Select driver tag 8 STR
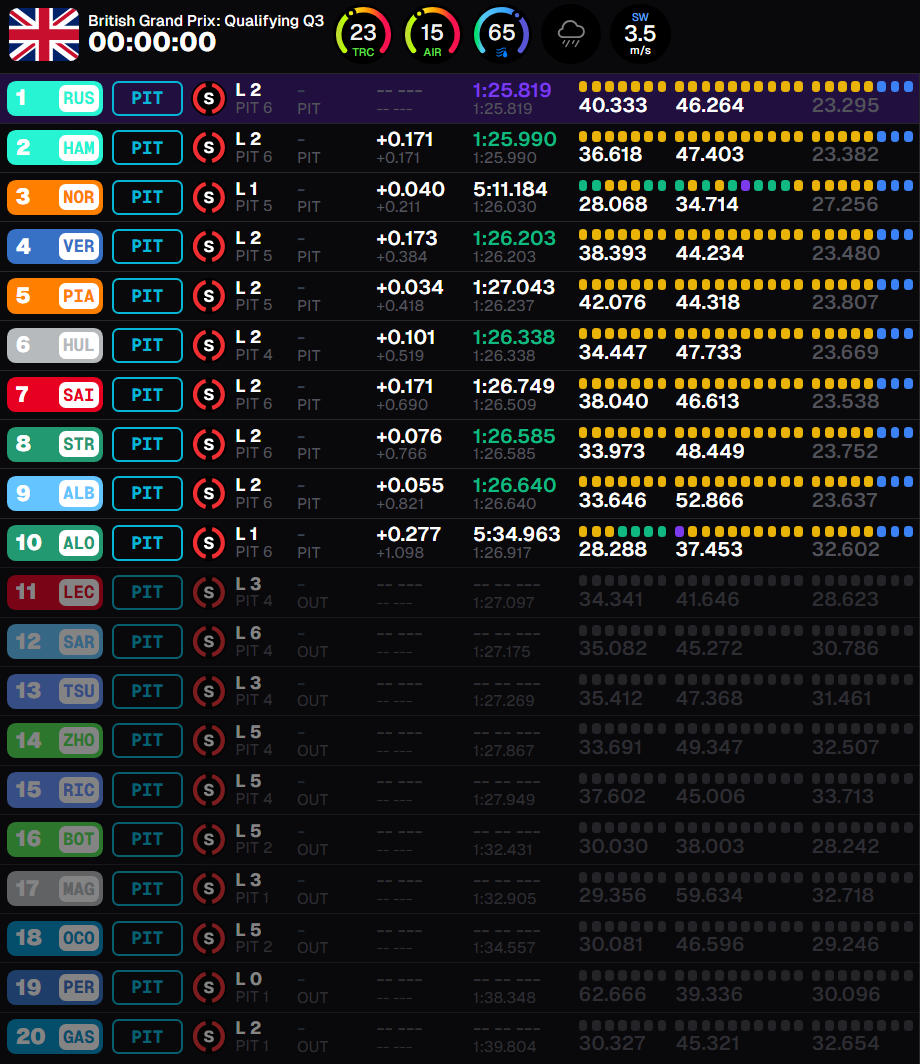This screenshot has height=1064, width=920. (55, 444)
